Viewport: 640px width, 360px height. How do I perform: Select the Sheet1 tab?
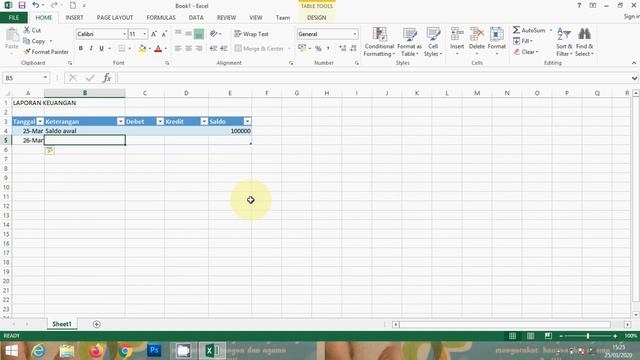pos(62,324)
